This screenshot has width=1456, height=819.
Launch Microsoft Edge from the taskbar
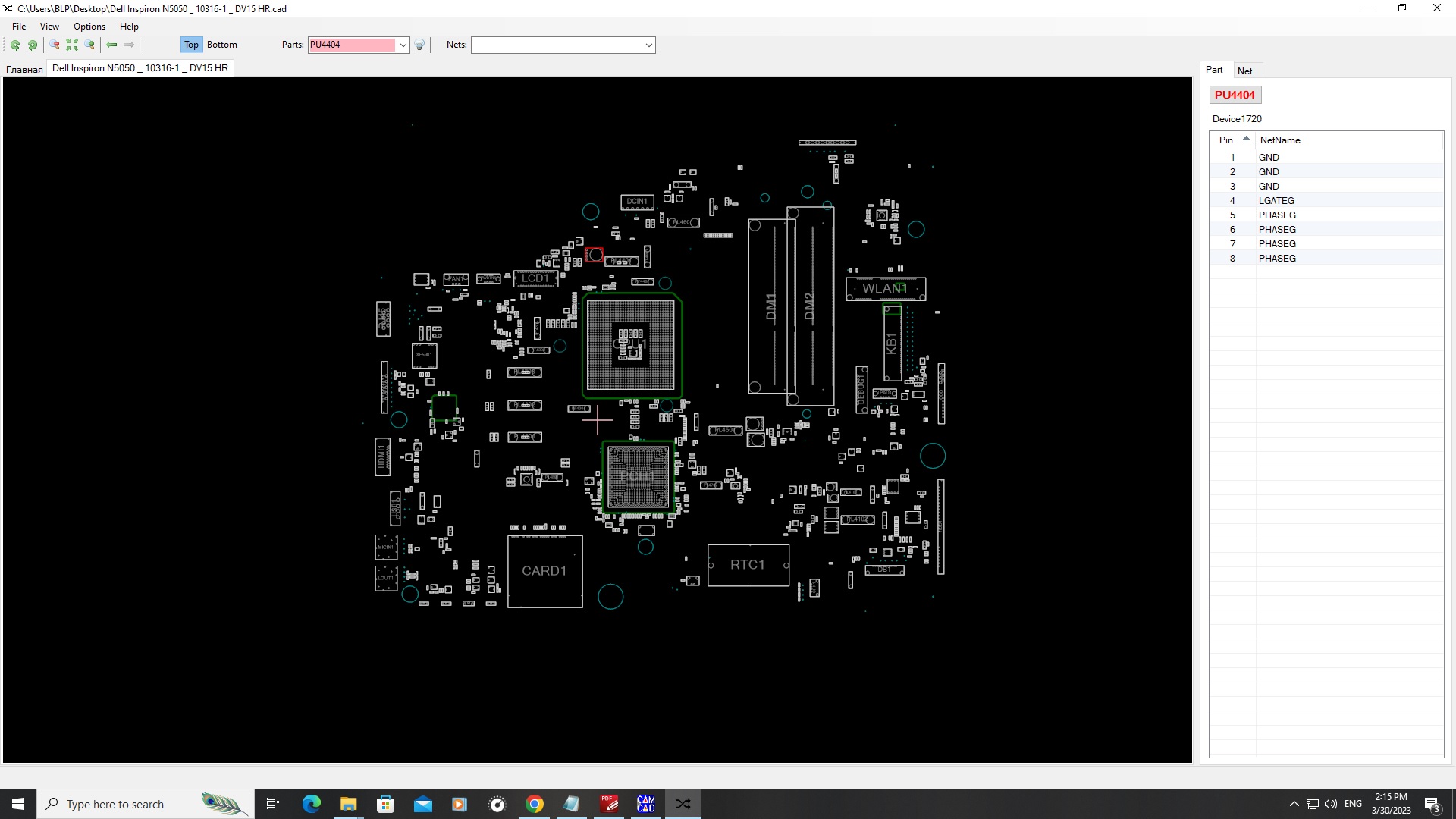[311, 804]
